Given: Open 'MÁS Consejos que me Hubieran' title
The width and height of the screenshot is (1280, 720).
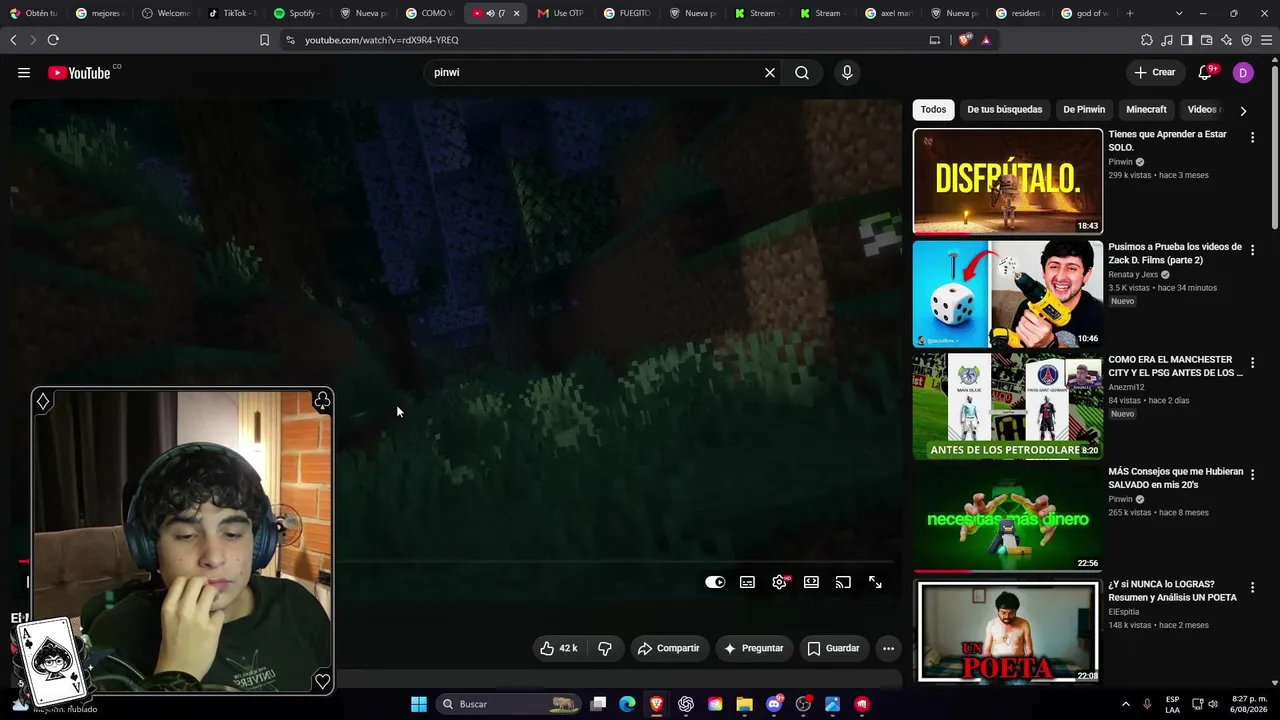Looking at the screenshot, I should 1175,478.
